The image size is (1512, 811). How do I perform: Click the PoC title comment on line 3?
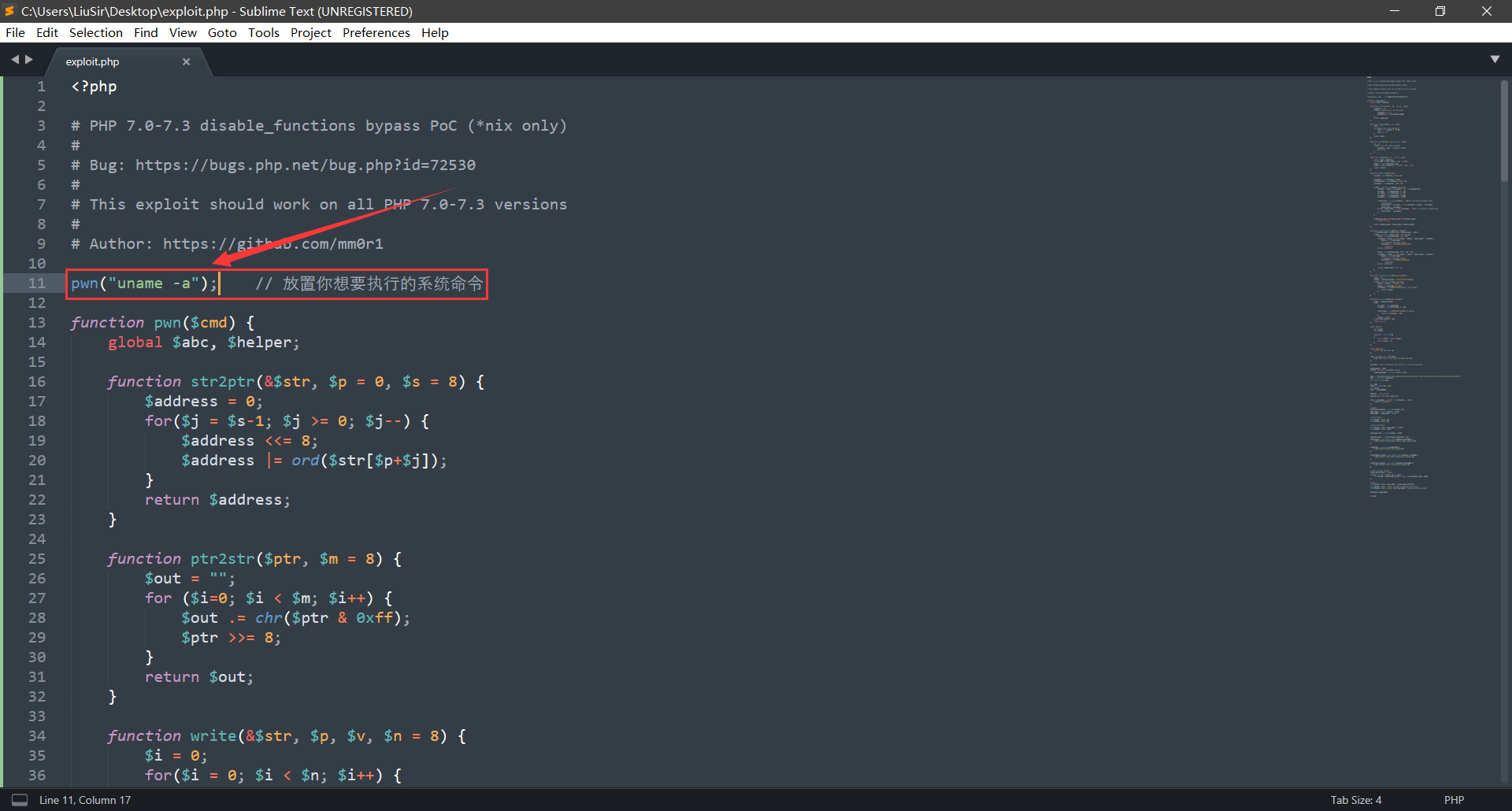point(319,126)
